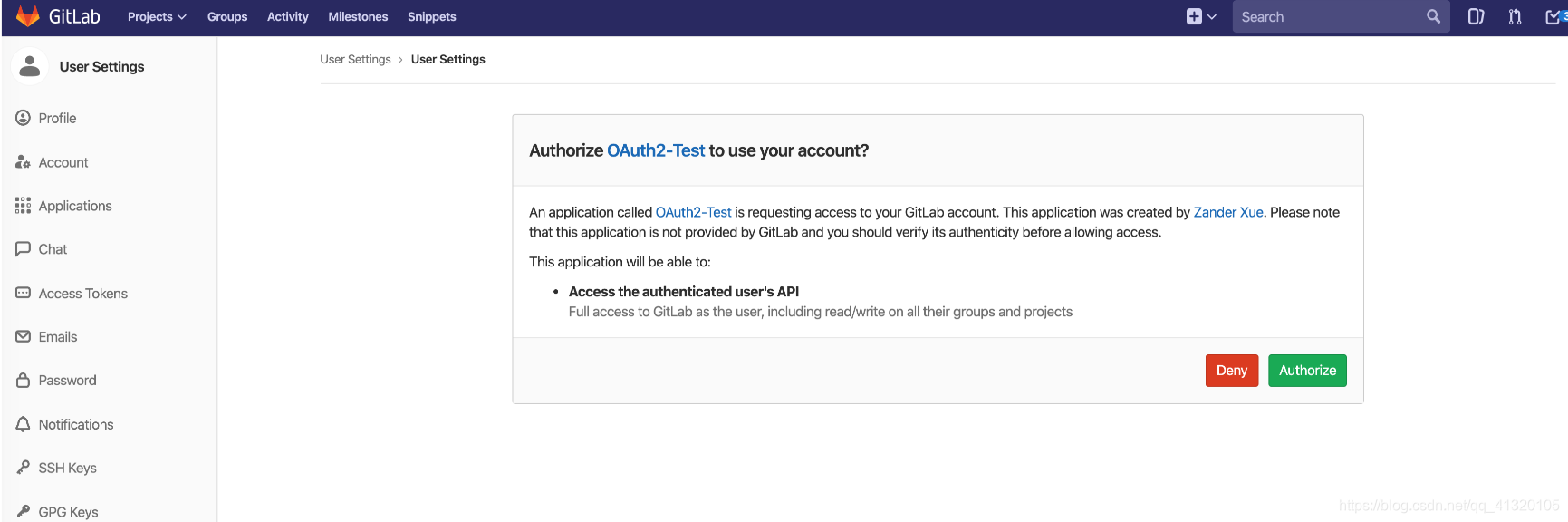Click the Applications grid icon
The width and height of the screenshot is (1568, 522).
[x=24, y=206]
